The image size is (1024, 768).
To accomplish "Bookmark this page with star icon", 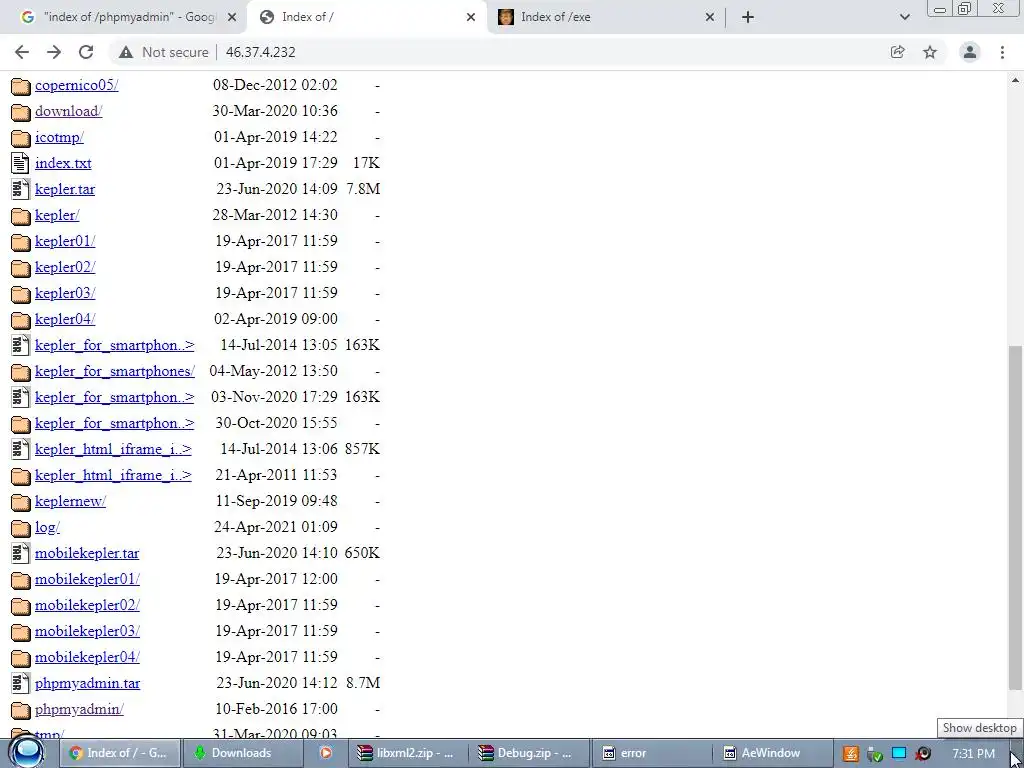I will coord(930,52).
